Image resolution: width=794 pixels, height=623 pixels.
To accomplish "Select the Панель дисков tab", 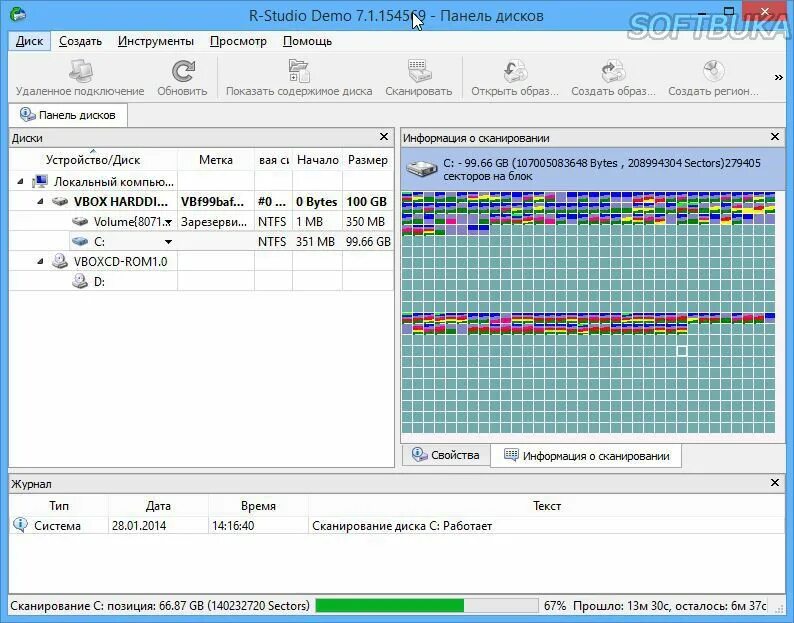I will tap(68, 115).
